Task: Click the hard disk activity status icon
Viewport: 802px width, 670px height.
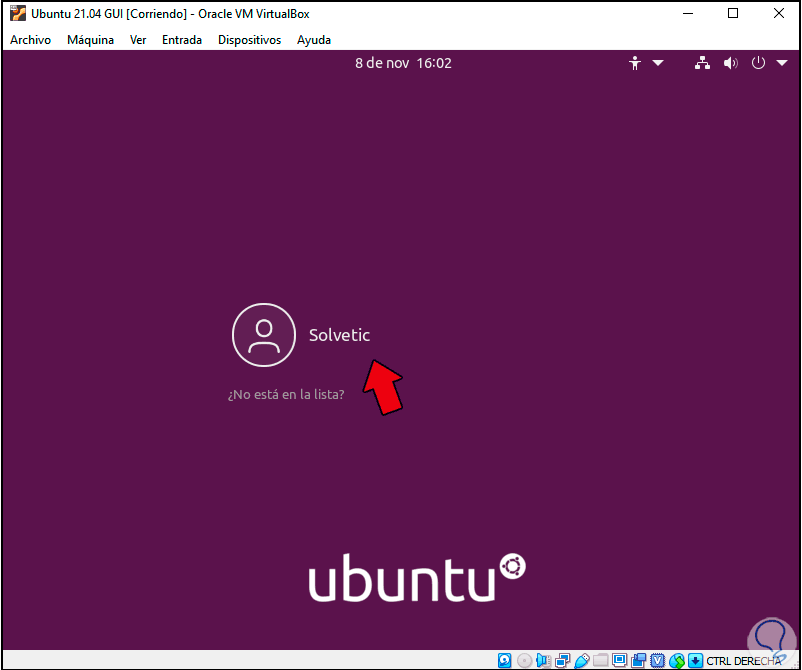Action: tap(505, 661)
